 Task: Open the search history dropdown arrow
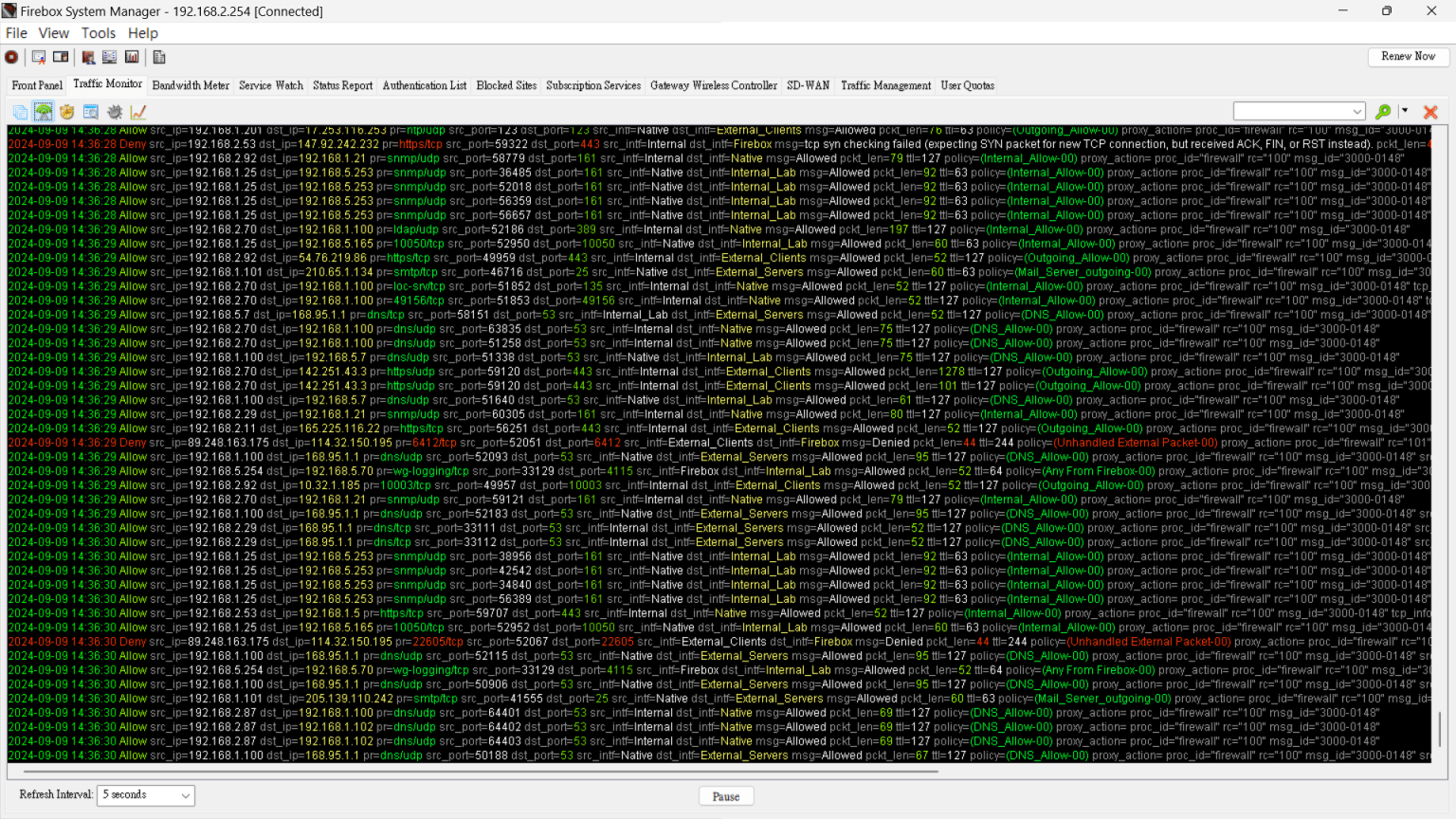(x=1356, y=110)
